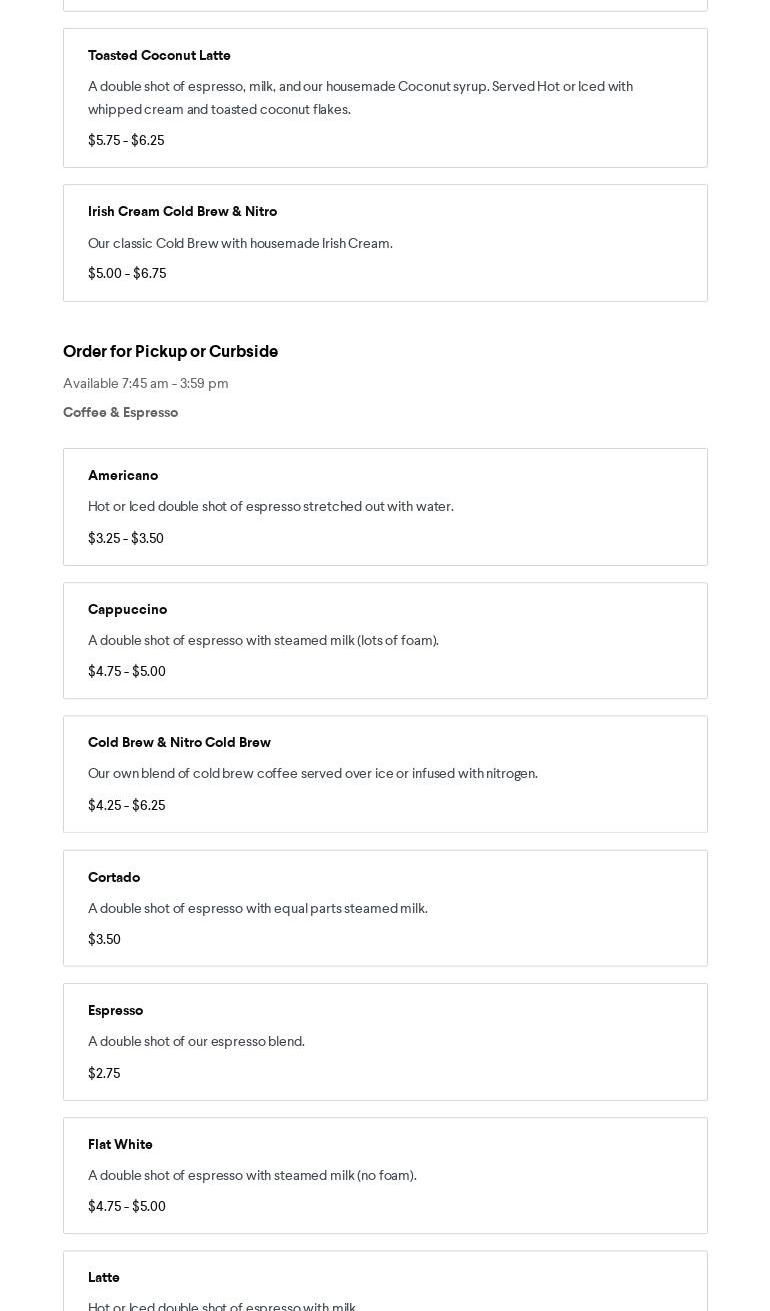Pick the Flat White item title
The width and height of the screenshot is (770, 1311).
click(x=120, y=1144)
